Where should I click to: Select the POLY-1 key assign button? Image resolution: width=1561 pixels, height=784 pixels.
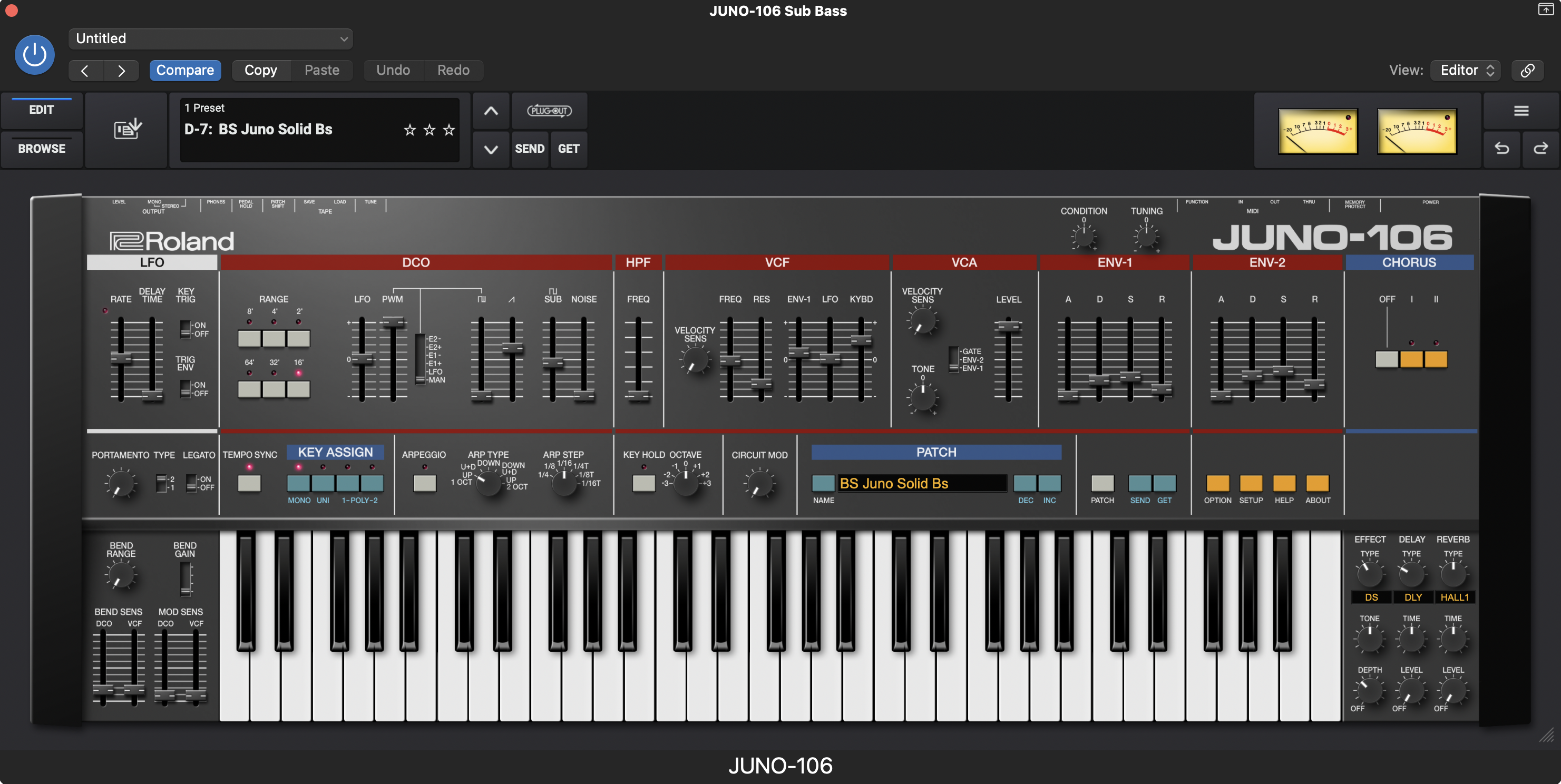click(348, 483)
